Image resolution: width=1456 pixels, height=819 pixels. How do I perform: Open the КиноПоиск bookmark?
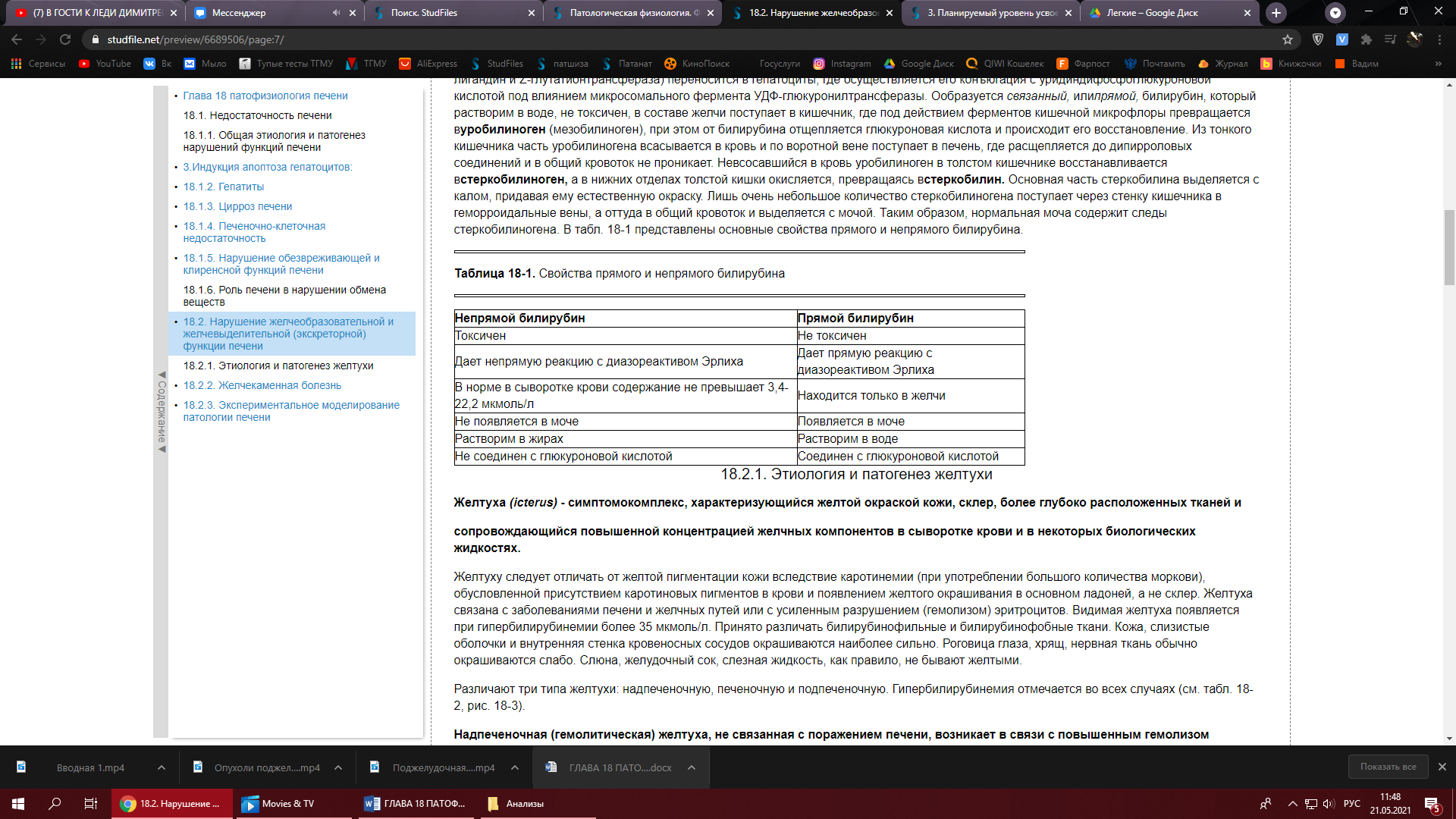point(697,64)
